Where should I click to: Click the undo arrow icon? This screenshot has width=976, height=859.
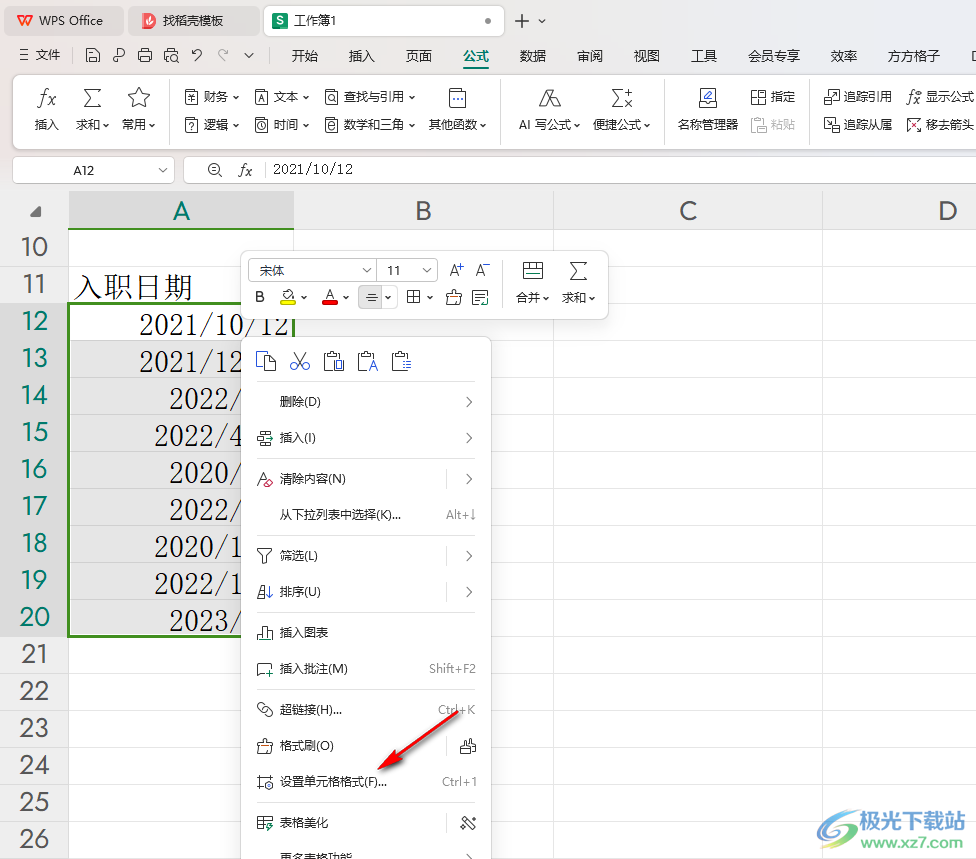[x=197, y=55]
